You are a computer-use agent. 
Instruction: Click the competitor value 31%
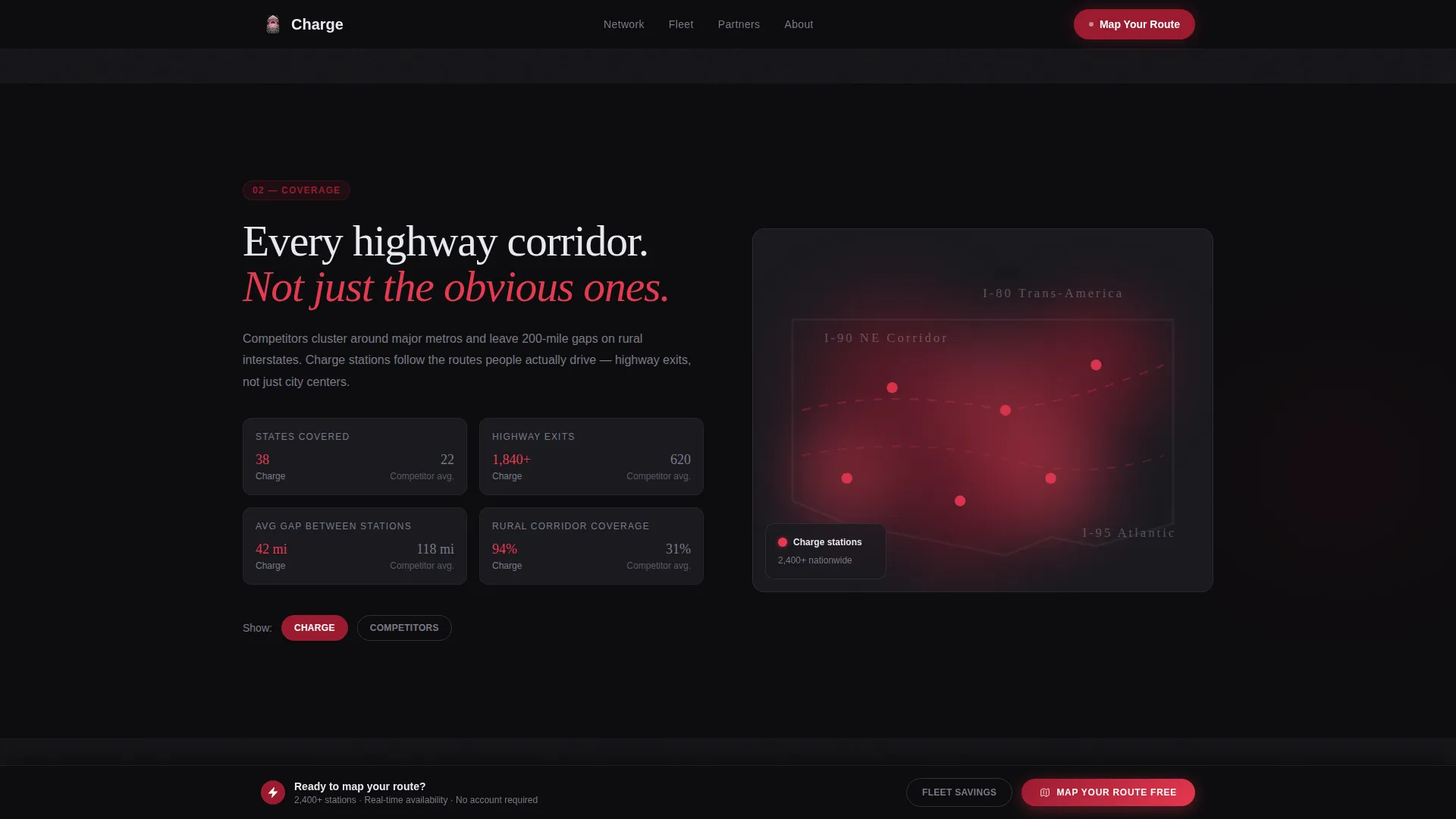[678, 549]
